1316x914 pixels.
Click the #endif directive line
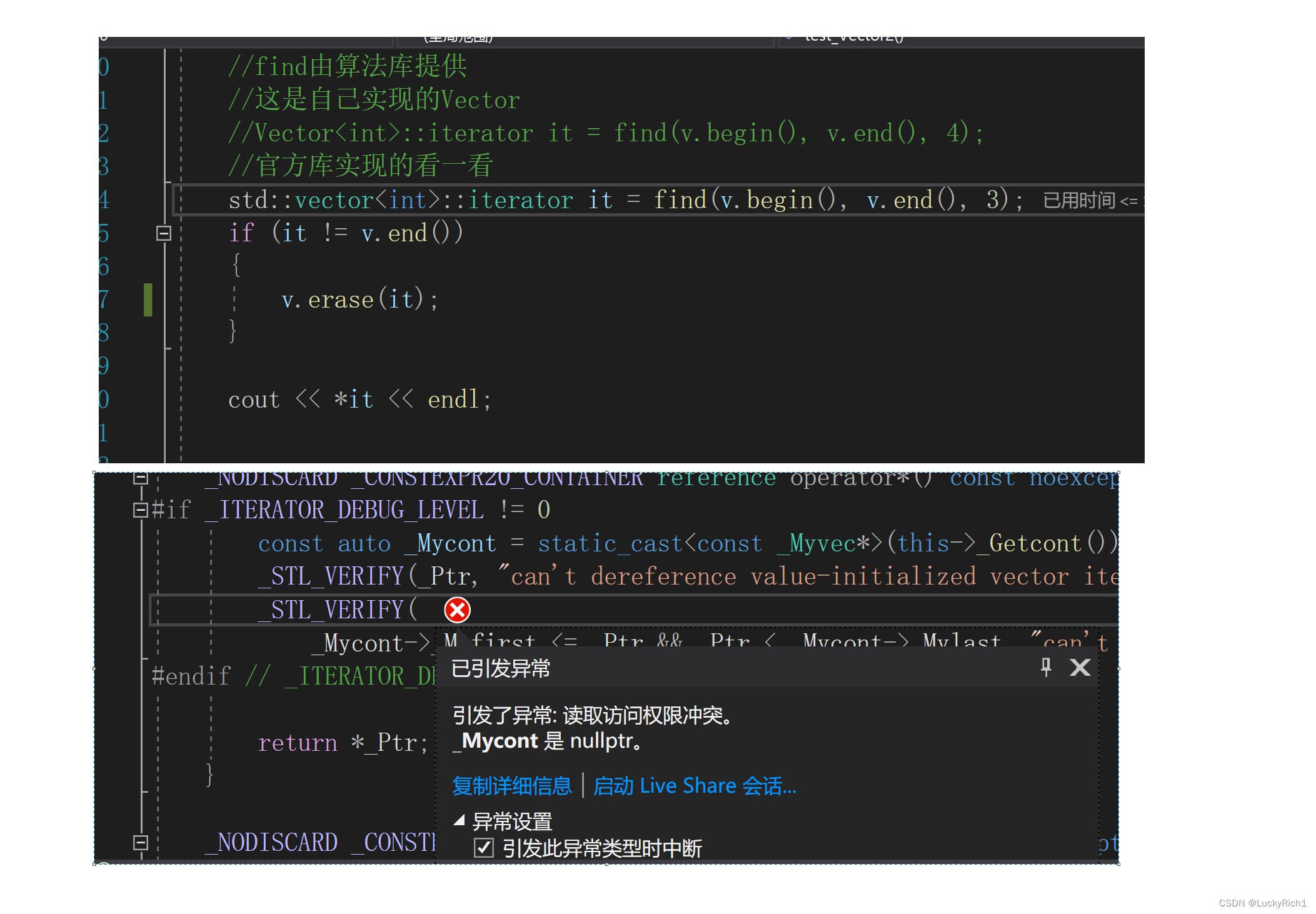pyautogui.click(x=294, y=676)
